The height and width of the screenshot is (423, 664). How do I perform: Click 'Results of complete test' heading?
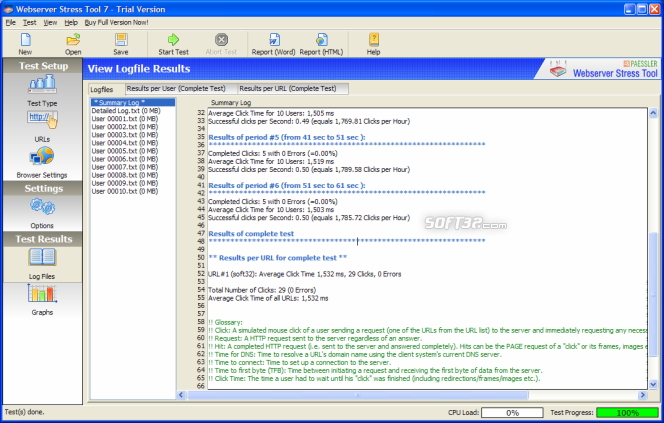(251, 234)
